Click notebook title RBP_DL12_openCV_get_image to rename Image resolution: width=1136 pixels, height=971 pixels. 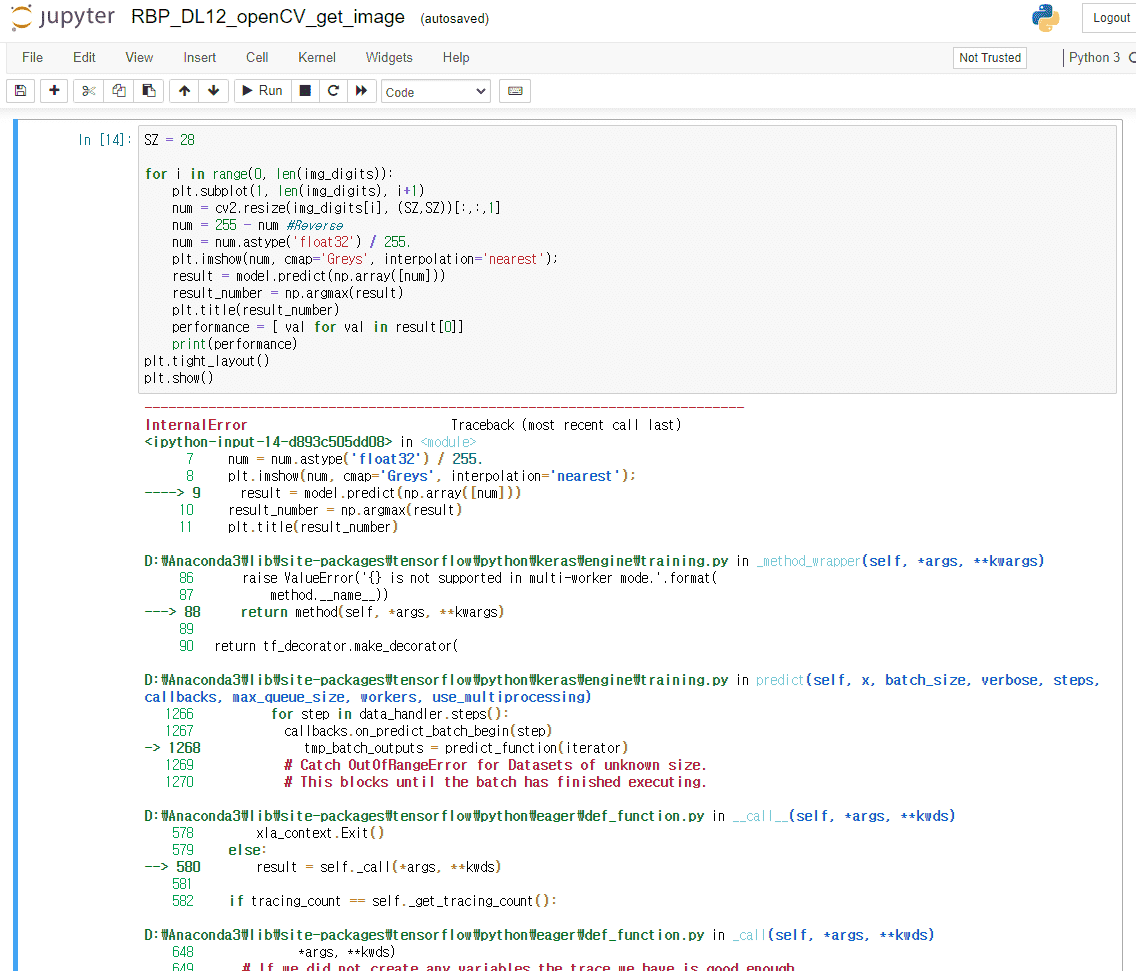[x=268, y=17]
